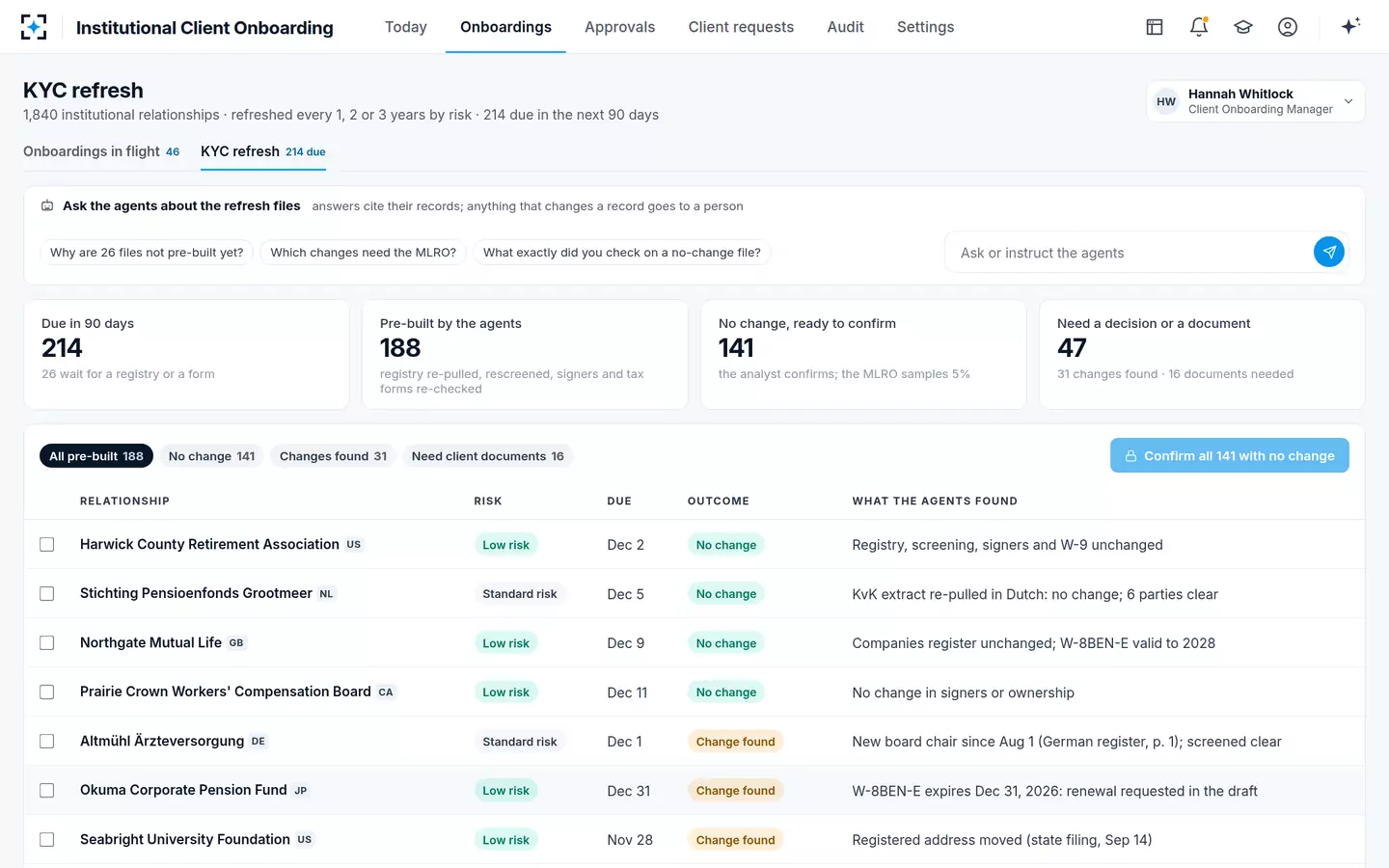Click the DUE column header
This screenshot has width=1389, height=868.
(619, 502)
